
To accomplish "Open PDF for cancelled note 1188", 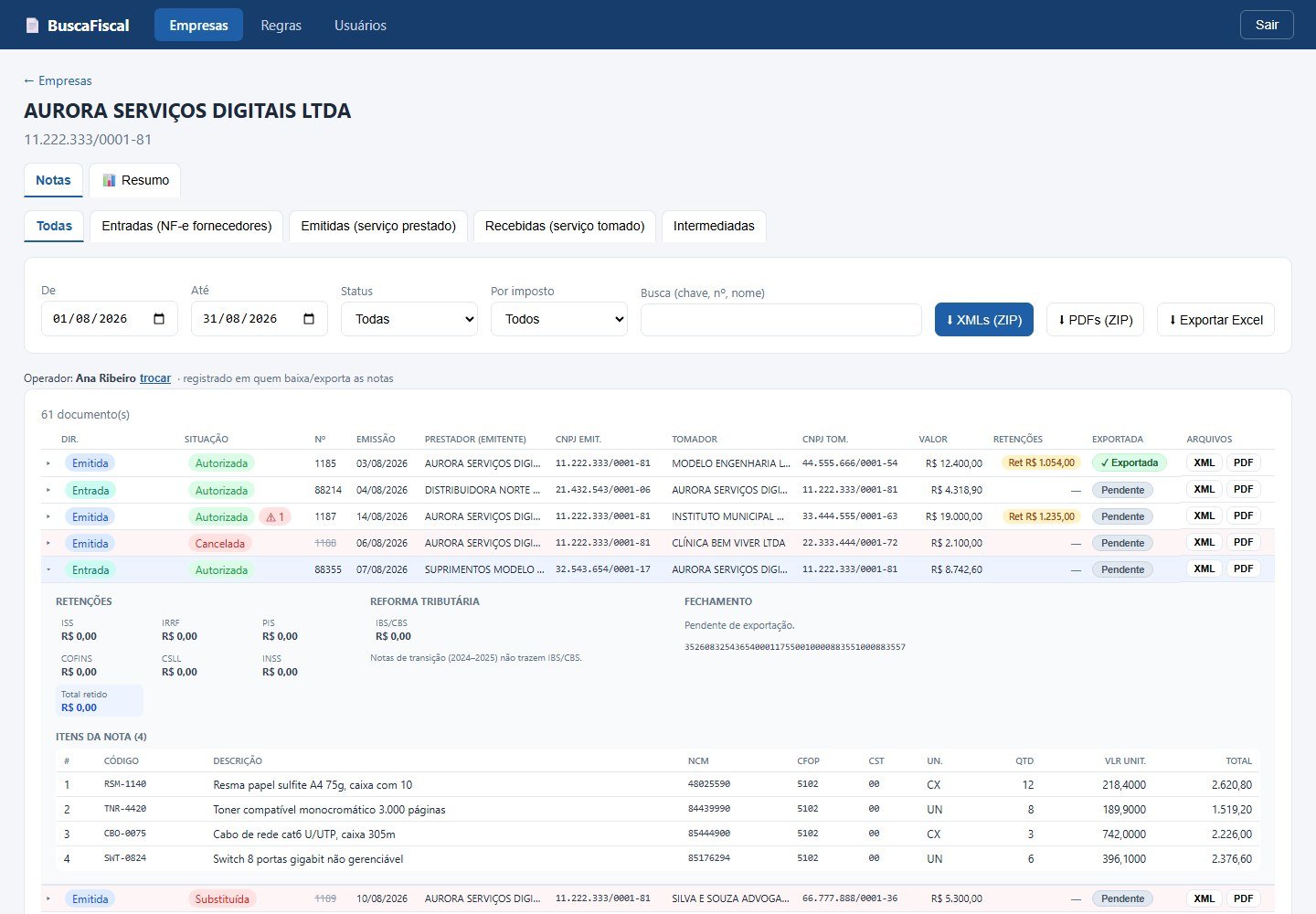I will click(x=1243, y=543).
